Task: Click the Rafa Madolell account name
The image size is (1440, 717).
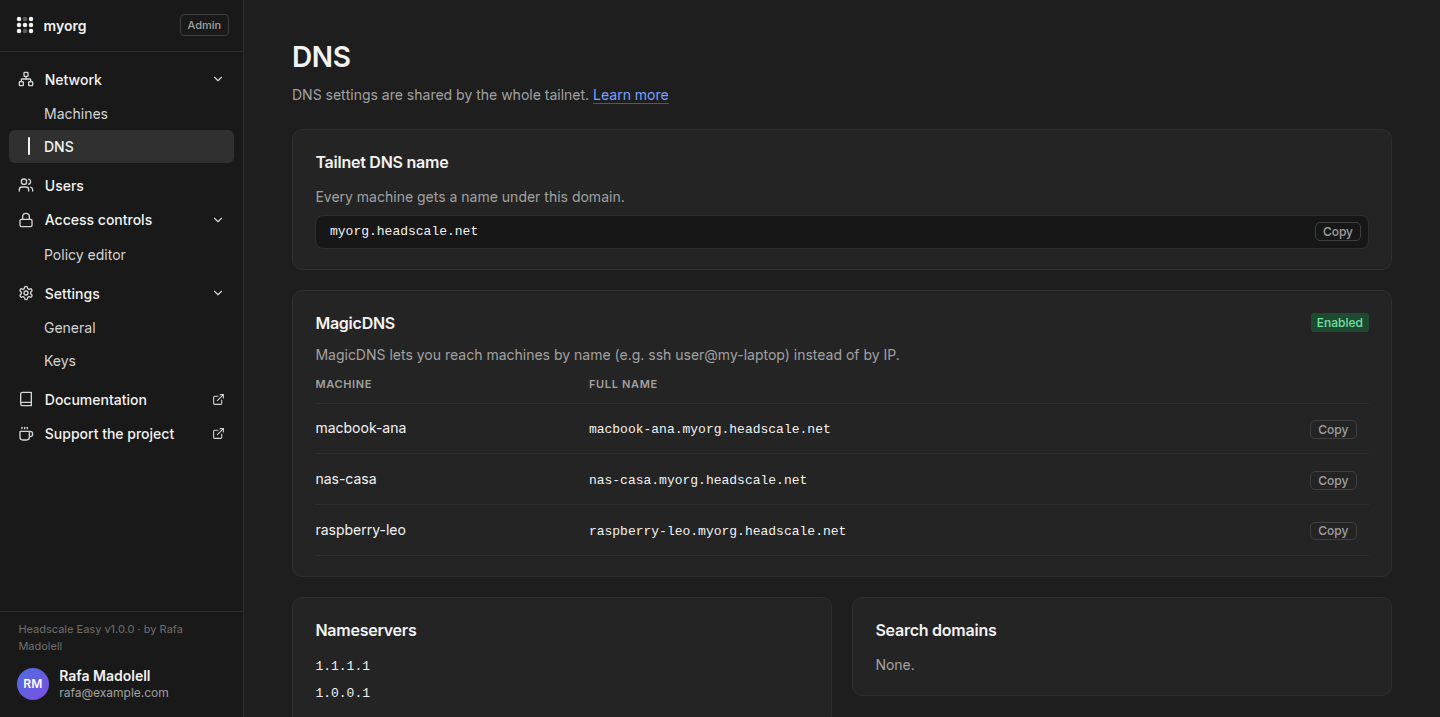Action: click(105, 676)
